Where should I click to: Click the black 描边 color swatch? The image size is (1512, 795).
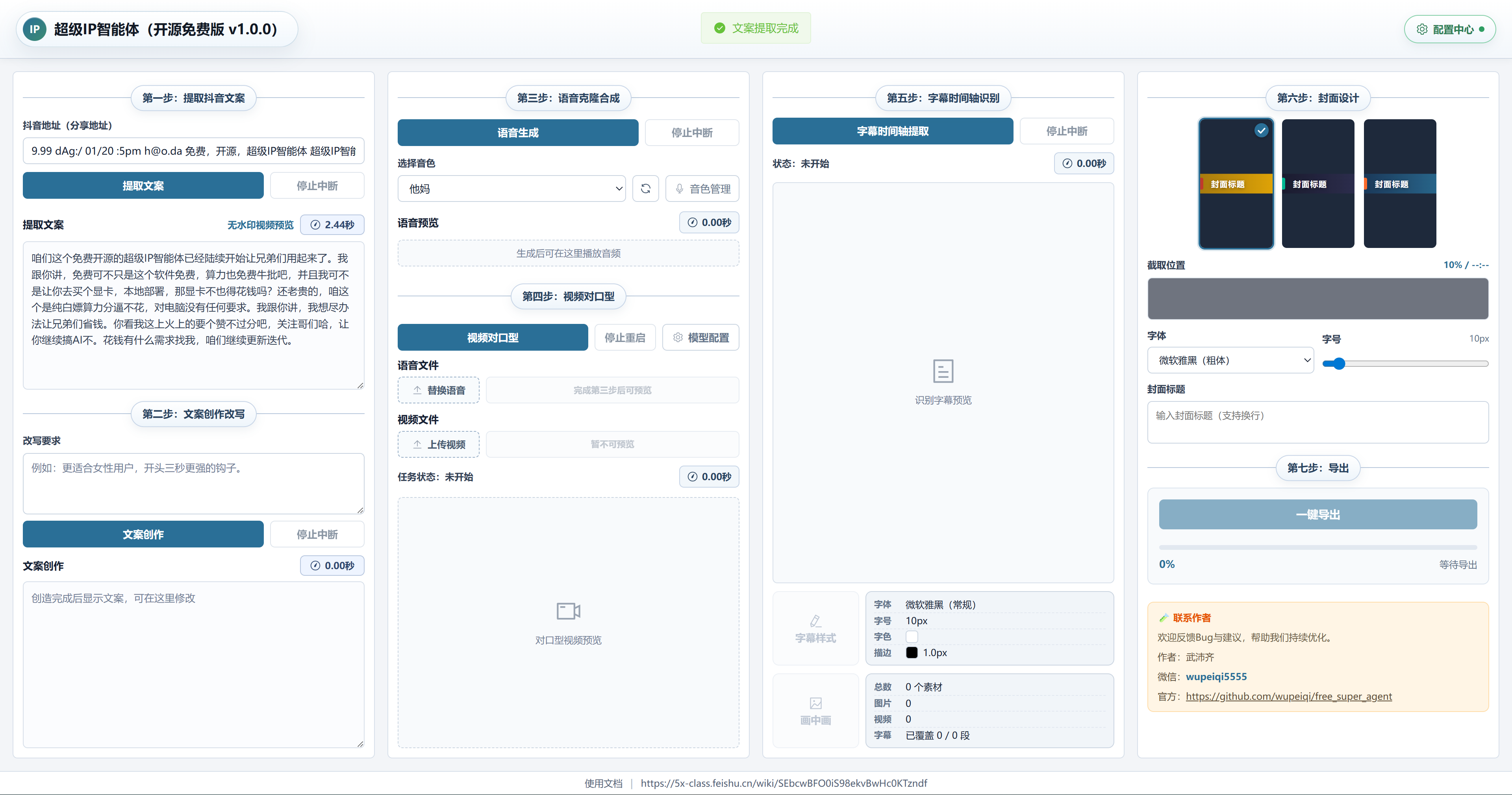point(912,653)
